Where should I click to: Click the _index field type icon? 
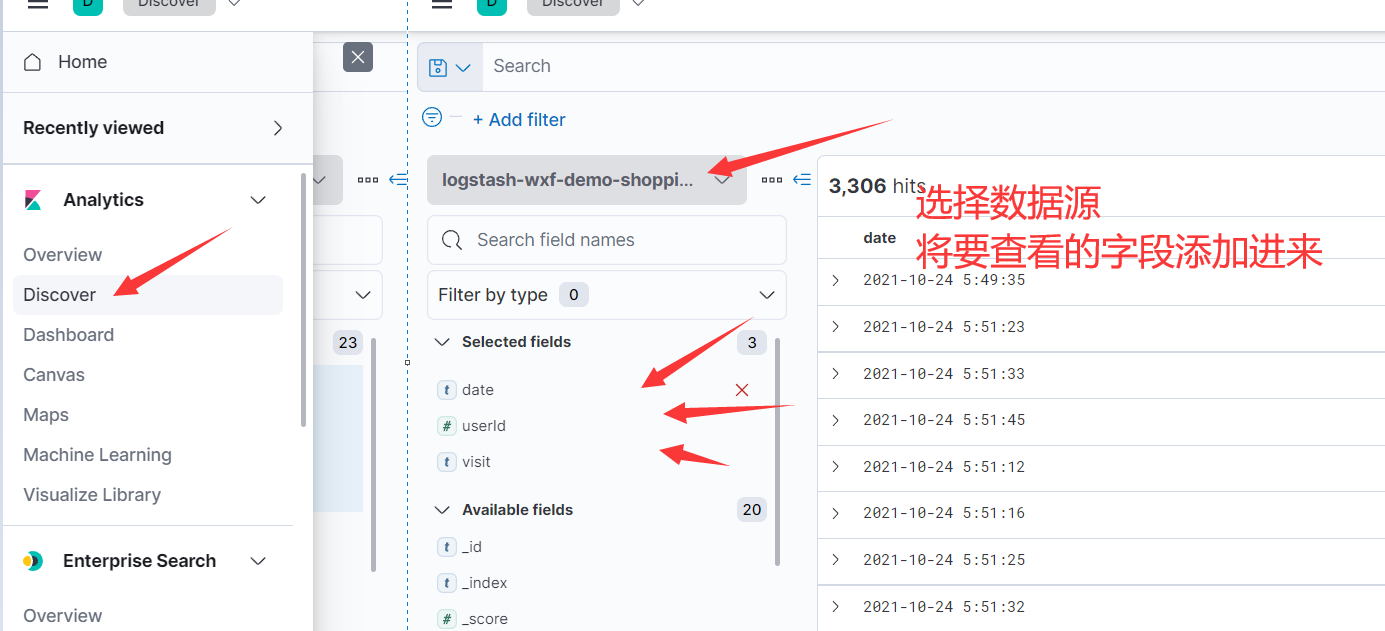tap(447, 583)
